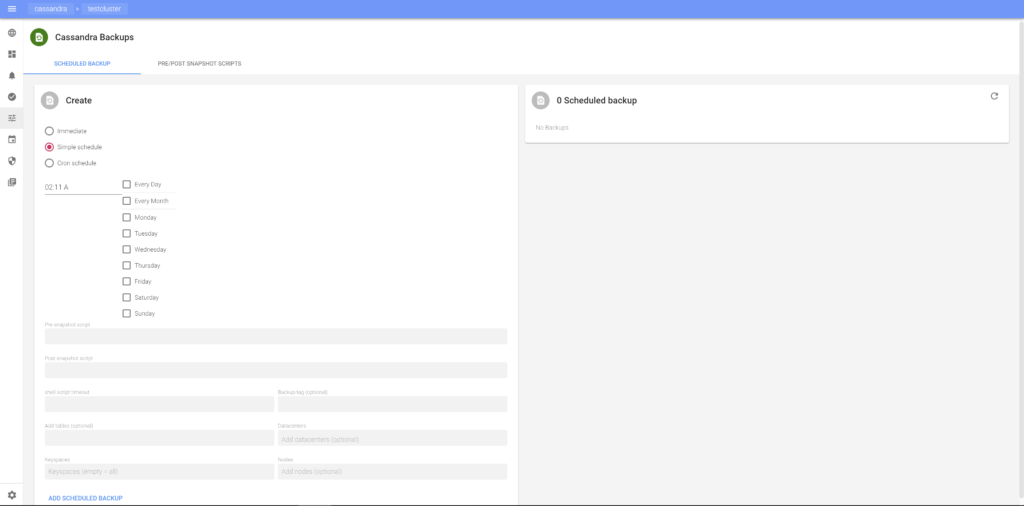Image resolution: width=1024 pixels, height=506 pixels.
Task: Select the Simple schedule radio option
Action: point(49,147)
